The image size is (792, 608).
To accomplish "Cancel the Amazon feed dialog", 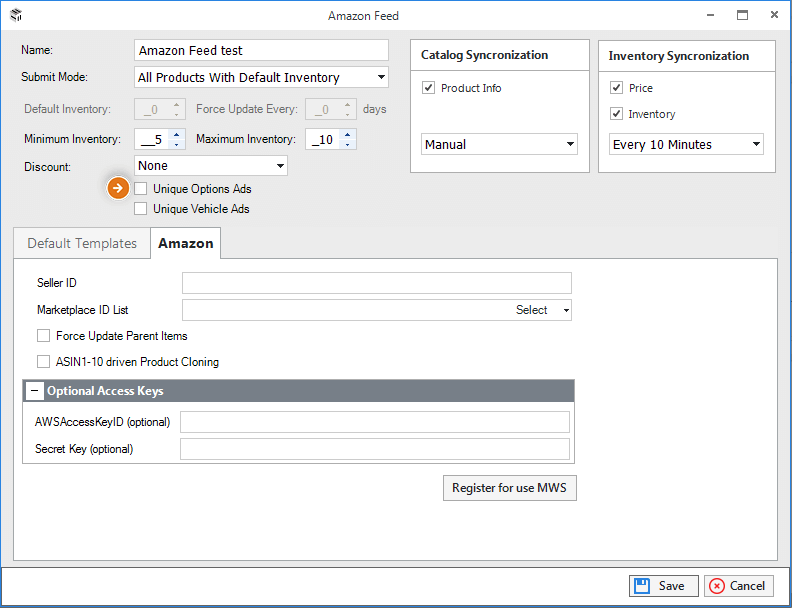I will point(738,586).
